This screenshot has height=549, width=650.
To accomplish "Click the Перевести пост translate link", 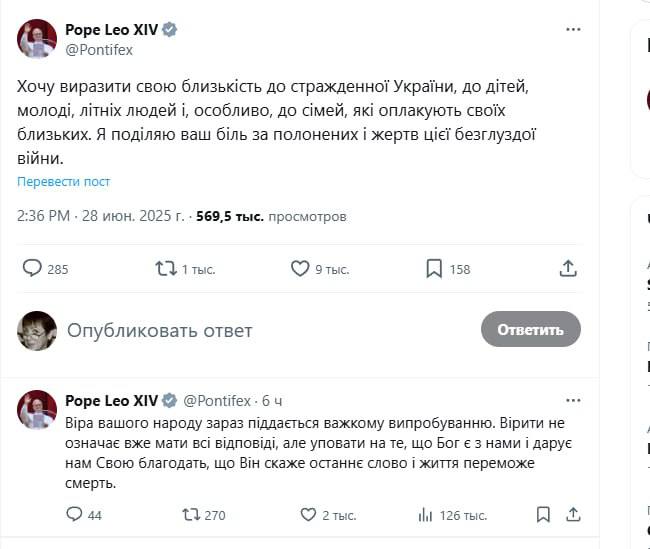I will pos(63,182).
